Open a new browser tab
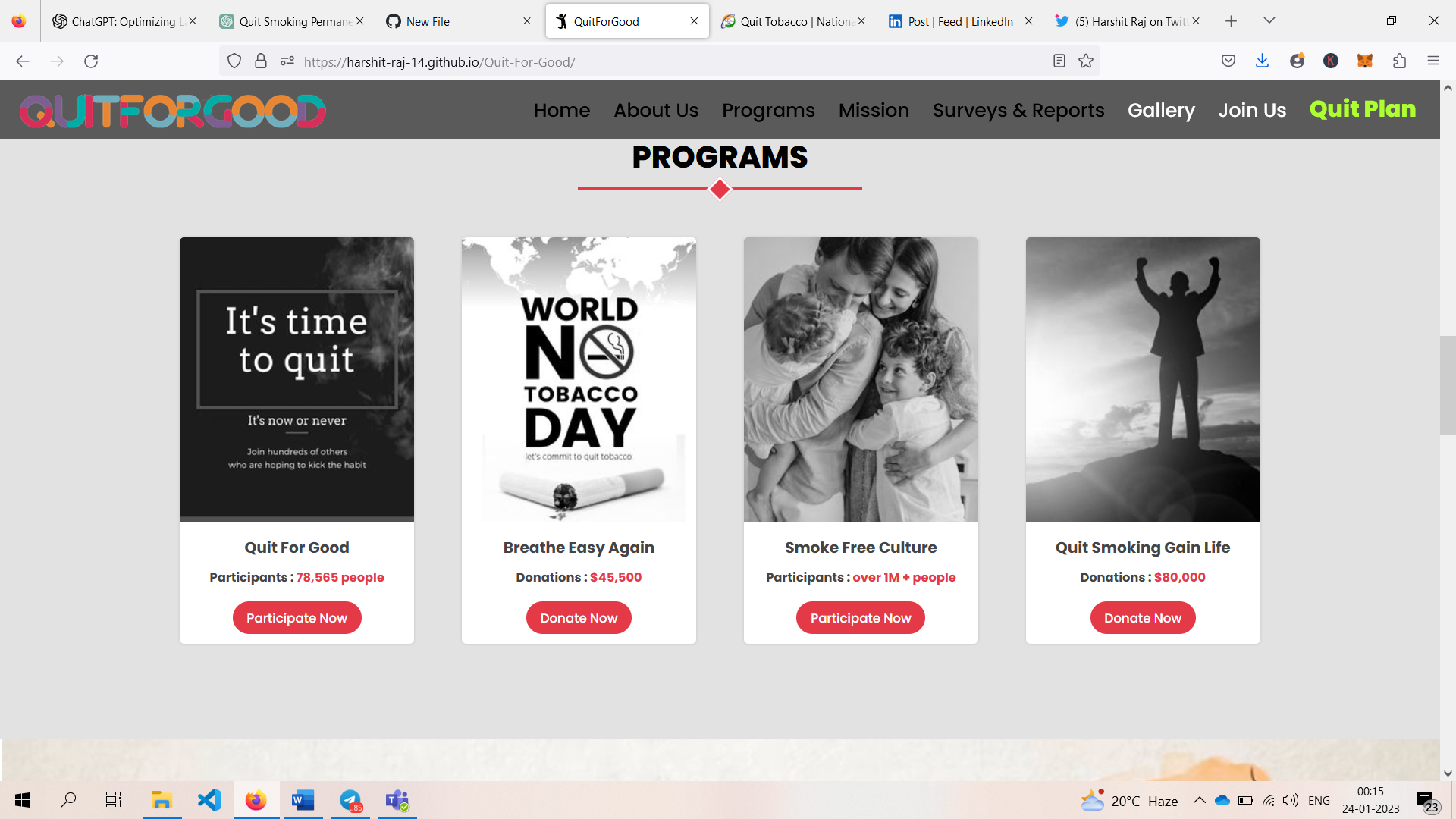 (x=1231, y=21)
